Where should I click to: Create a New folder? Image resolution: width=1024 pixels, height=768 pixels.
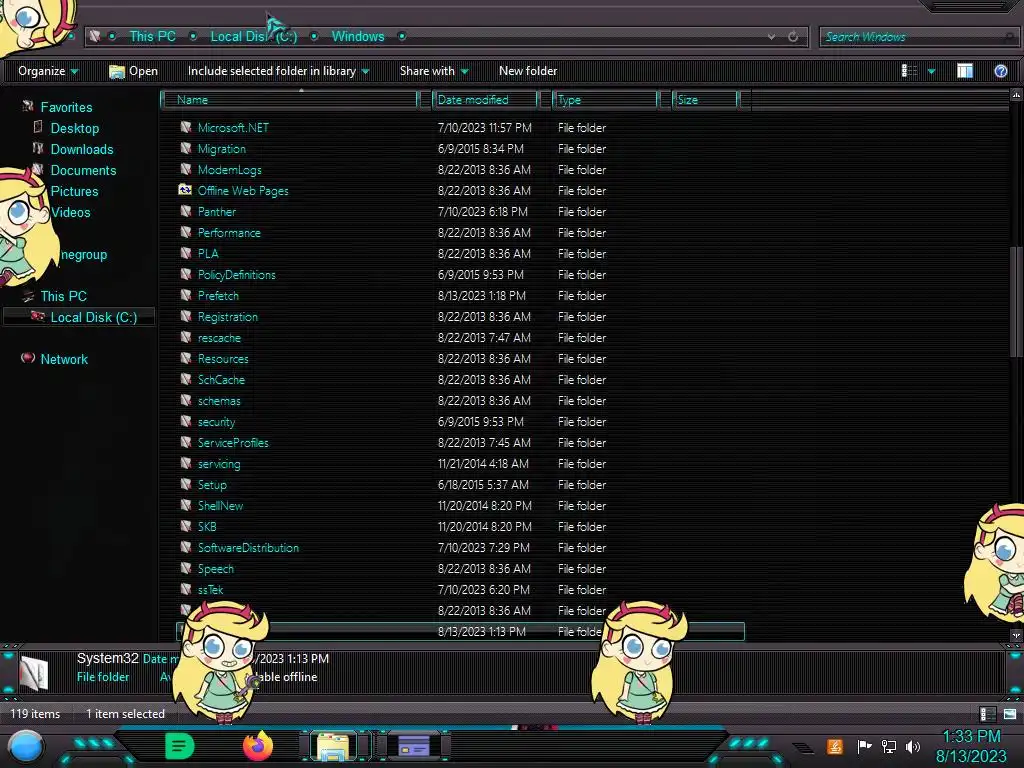(528, 71)
